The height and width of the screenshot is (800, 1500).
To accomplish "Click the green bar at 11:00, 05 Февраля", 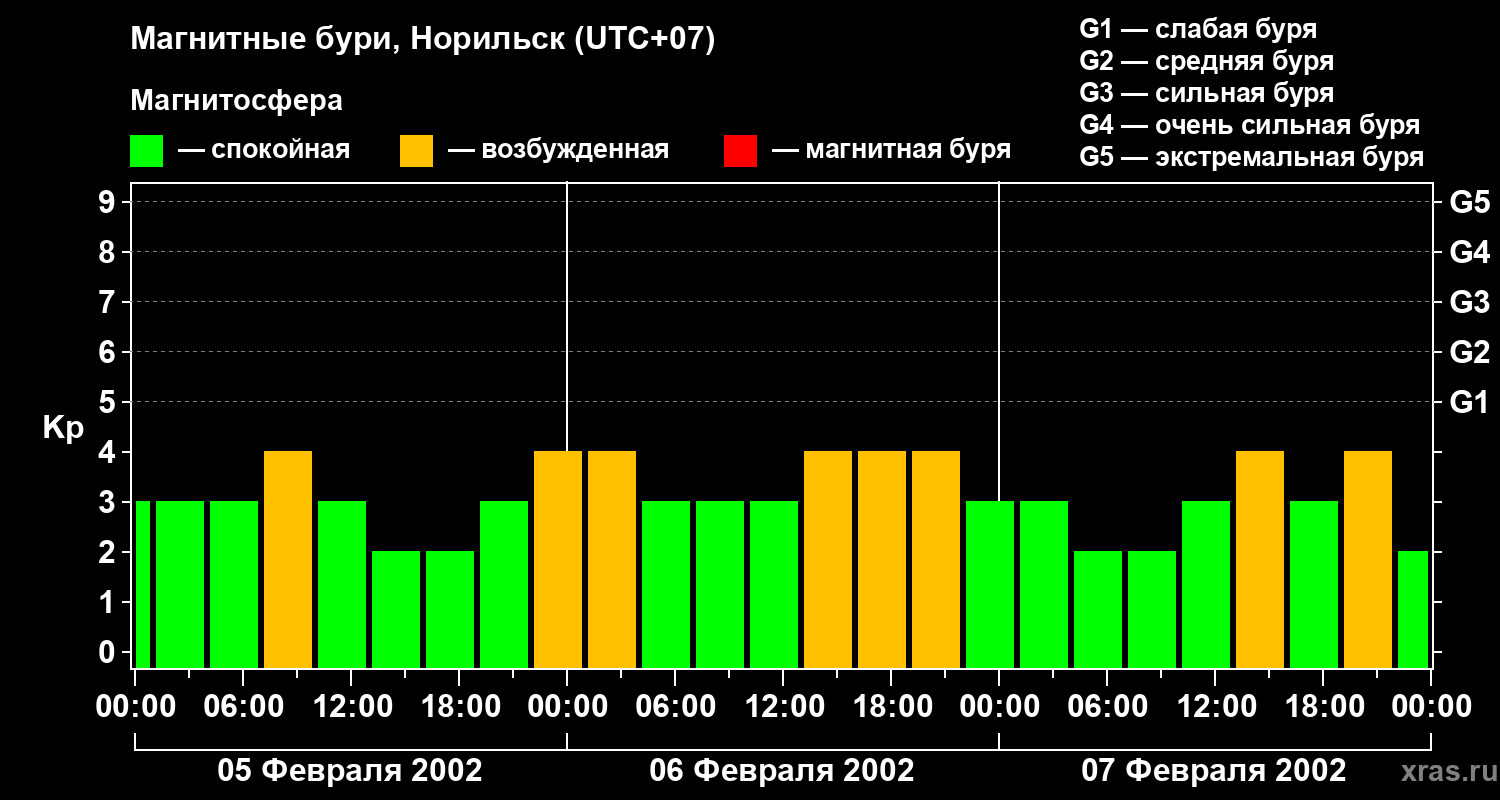I will point(342,584).
